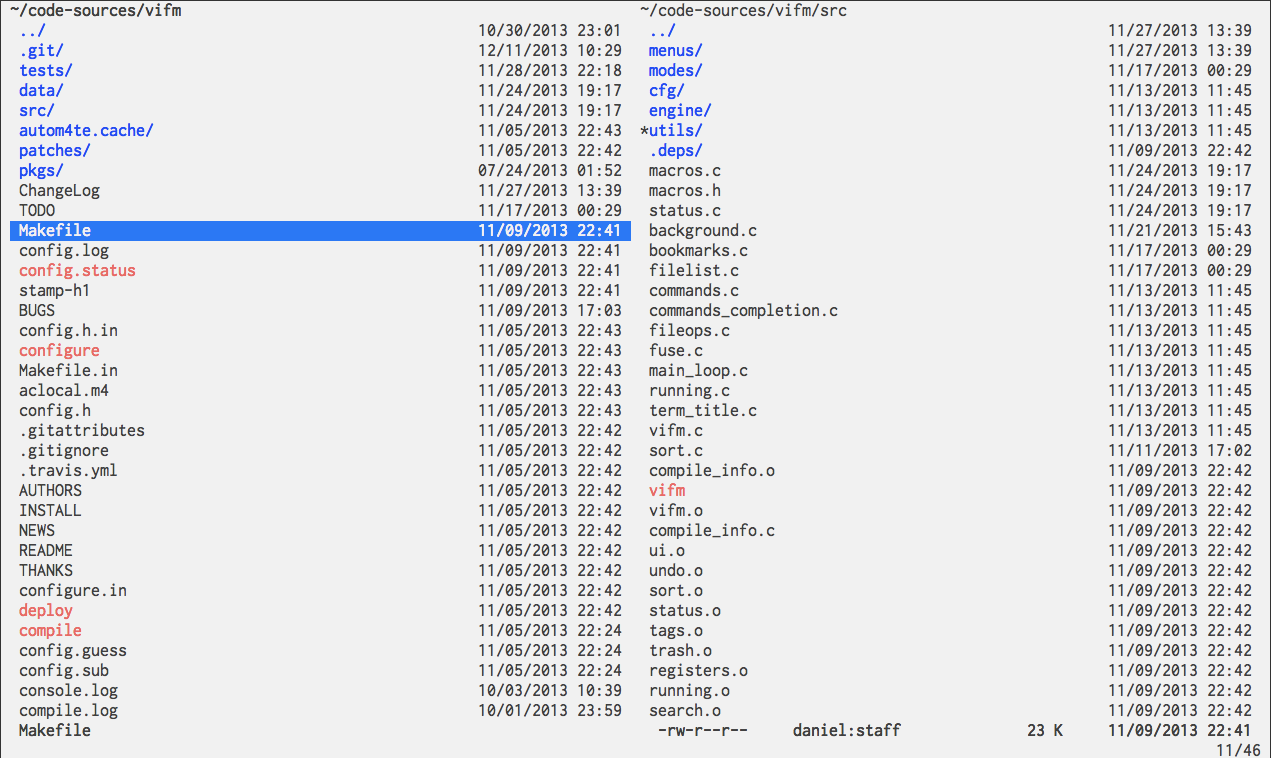The height and width of the screenshot is (758, 1271).
Task: Select commands_completion.c file
Action: pos(743,310)
